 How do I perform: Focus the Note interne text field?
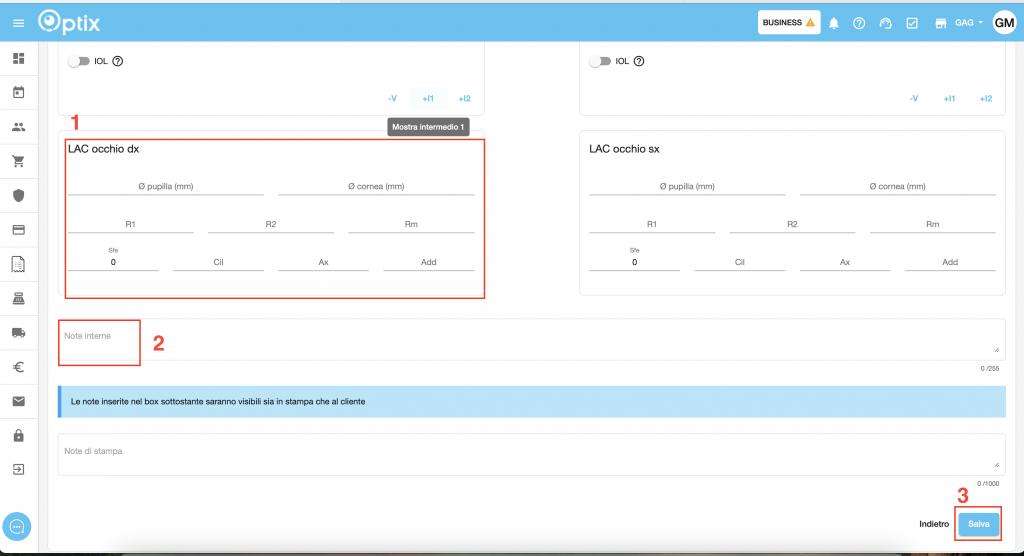click(x=530, y=339)
